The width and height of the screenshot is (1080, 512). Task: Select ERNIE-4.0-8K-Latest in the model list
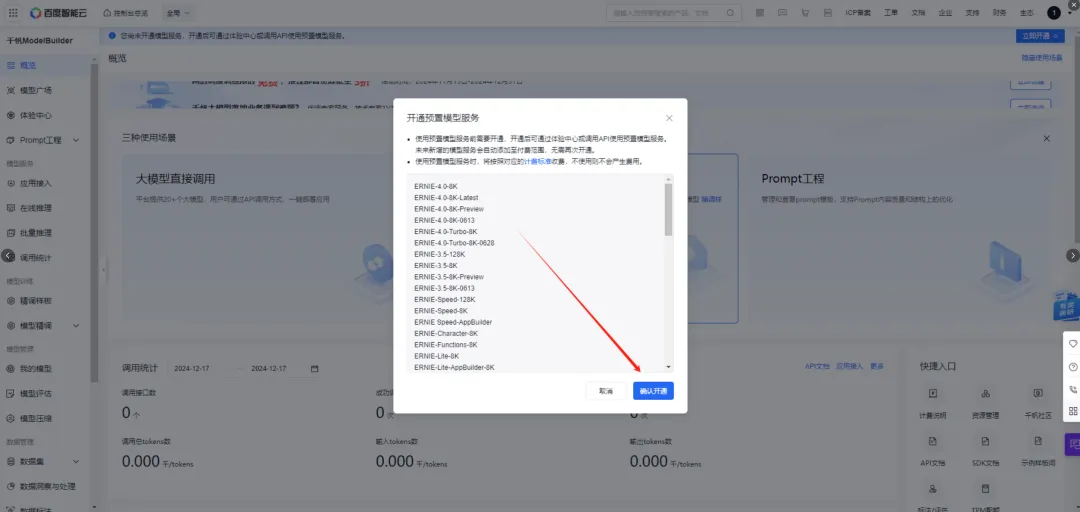(446, 198)
